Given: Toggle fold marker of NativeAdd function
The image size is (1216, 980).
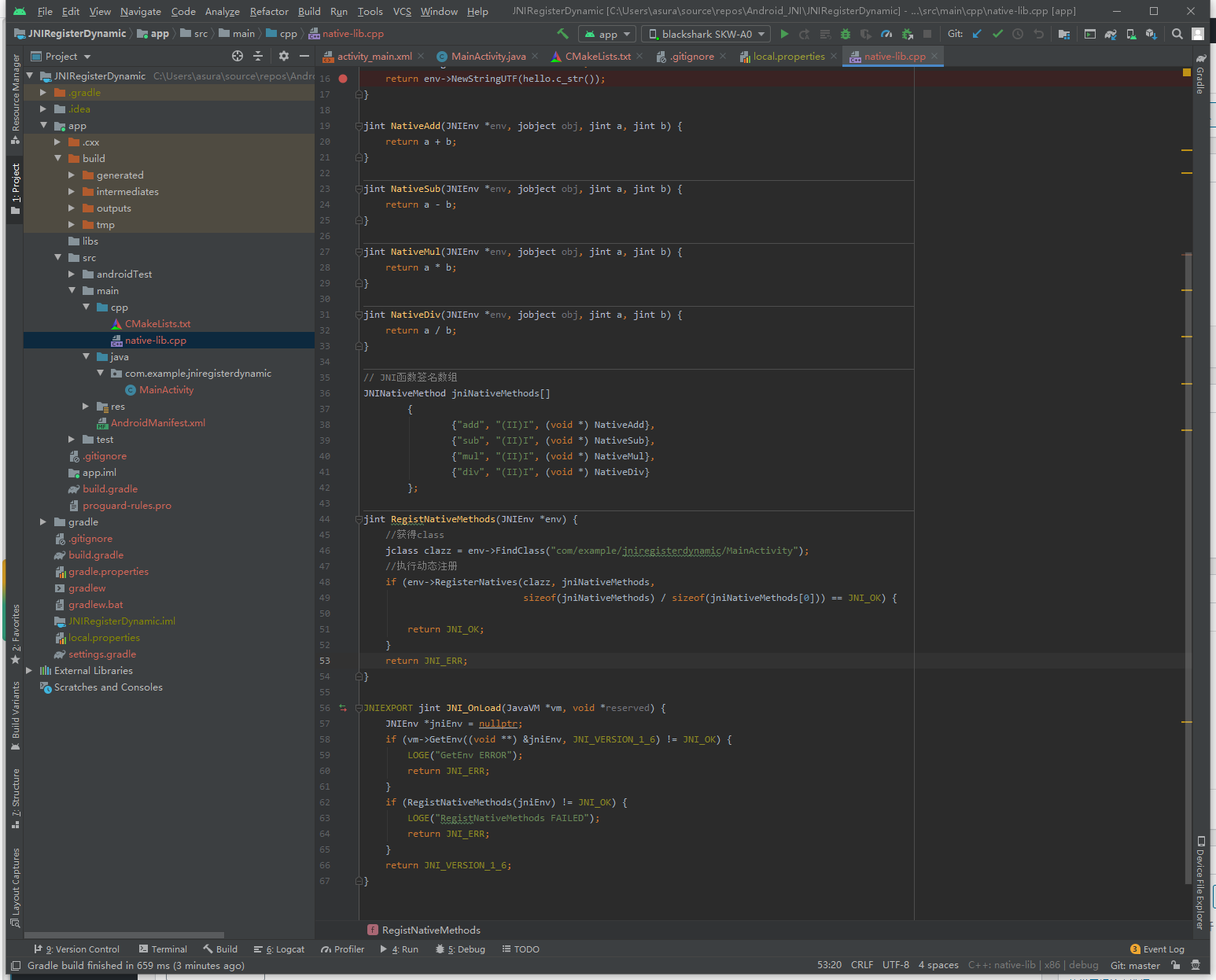Looking at the screenshot, I should tap(359, 126).
